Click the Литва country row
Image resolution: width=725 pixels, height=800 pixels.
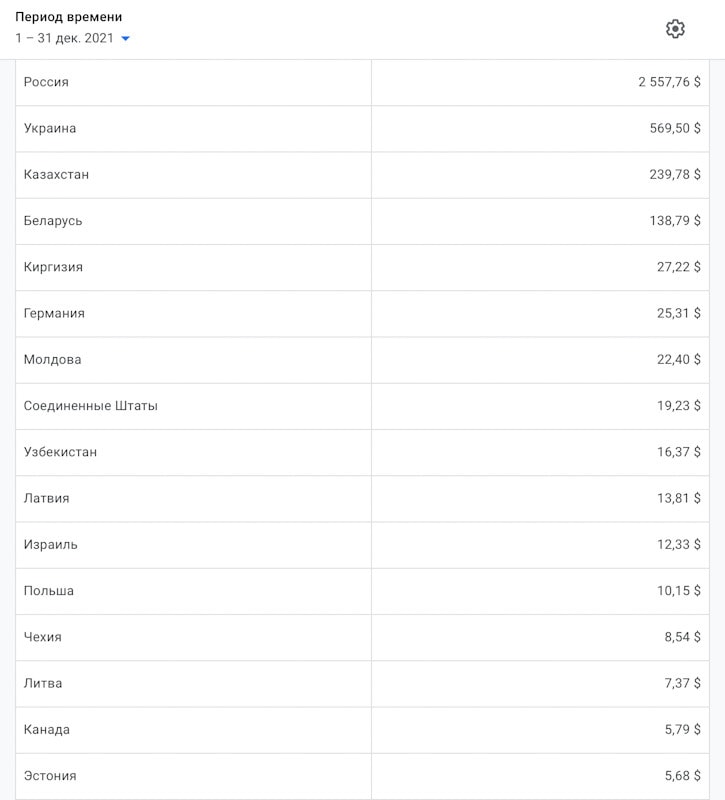[362, 684]
